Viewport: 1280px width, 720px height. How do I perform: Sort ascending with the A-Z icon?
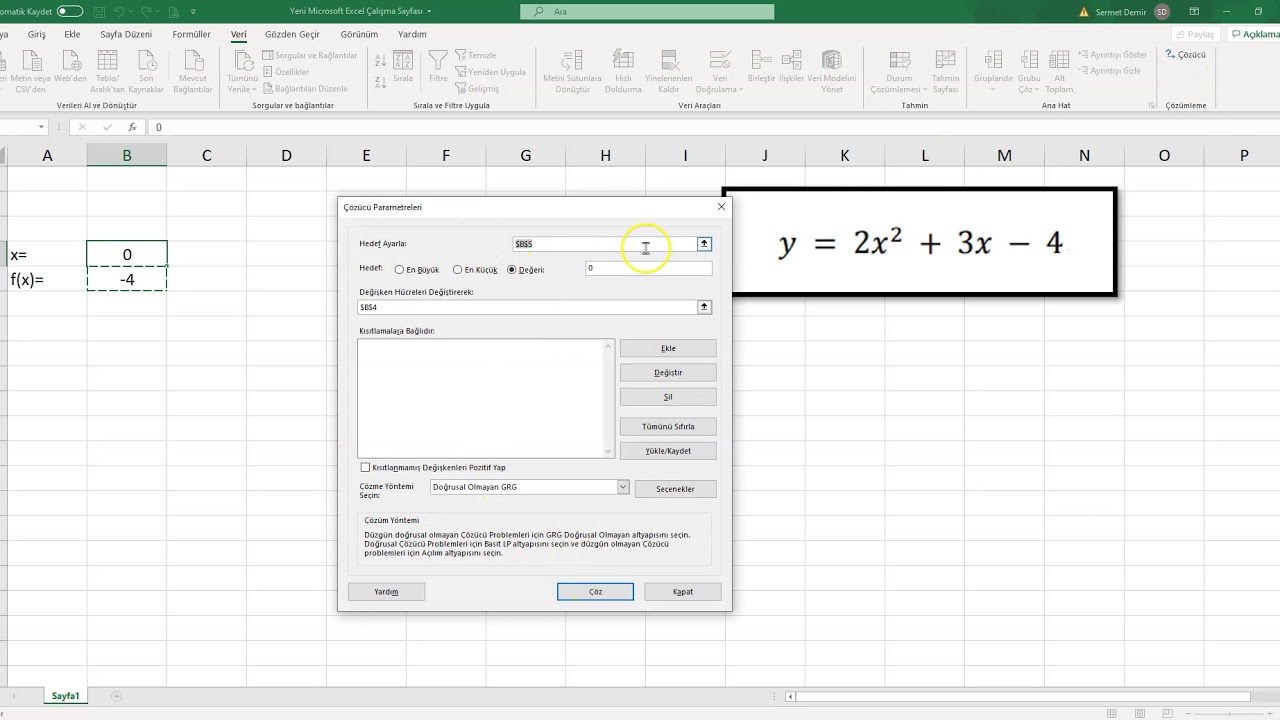pyautogui.click(x=380, y=61)
